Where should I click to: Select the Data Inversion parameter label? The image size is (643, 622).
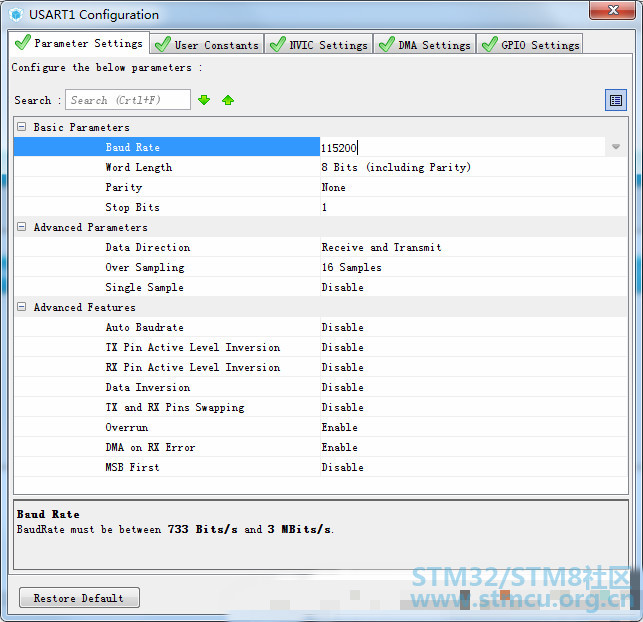coord(148,387)
